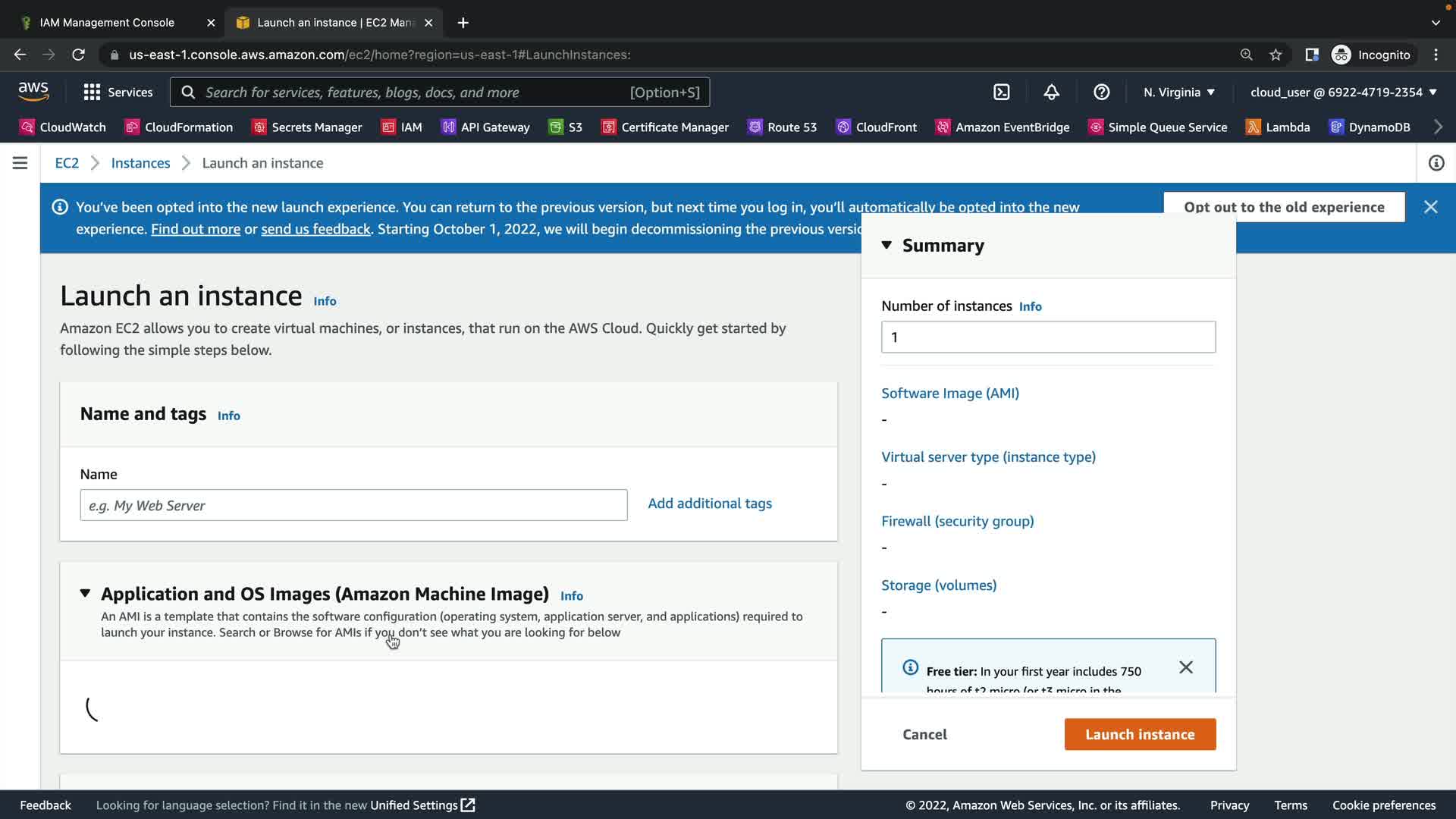
Task: Click the AWS logo home icon
Action: (33, 92)
